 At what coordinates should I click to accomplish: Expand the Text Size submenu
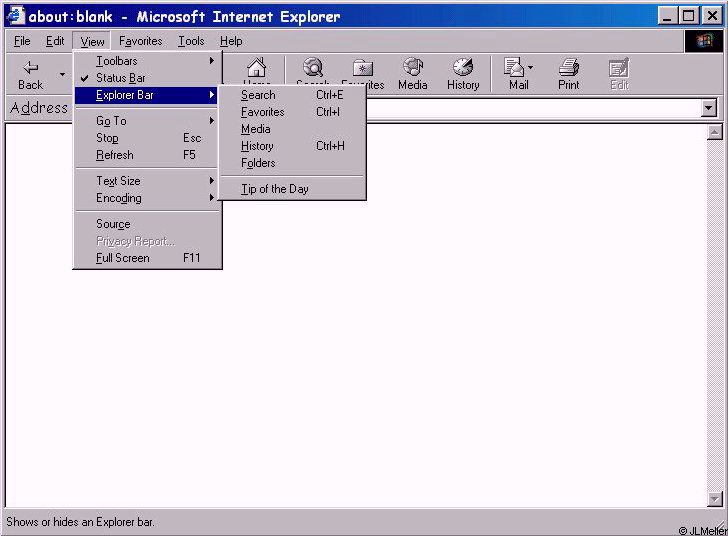click(147, 181)
